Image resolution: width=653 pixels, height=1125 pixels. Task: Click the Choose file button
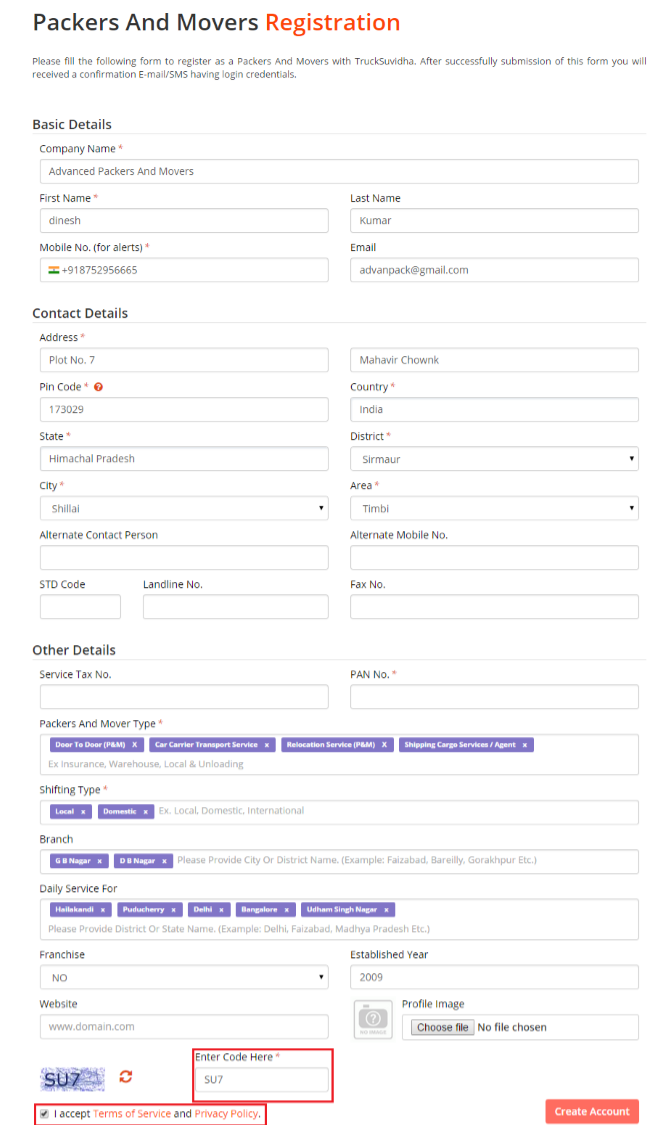(442, 1027)
